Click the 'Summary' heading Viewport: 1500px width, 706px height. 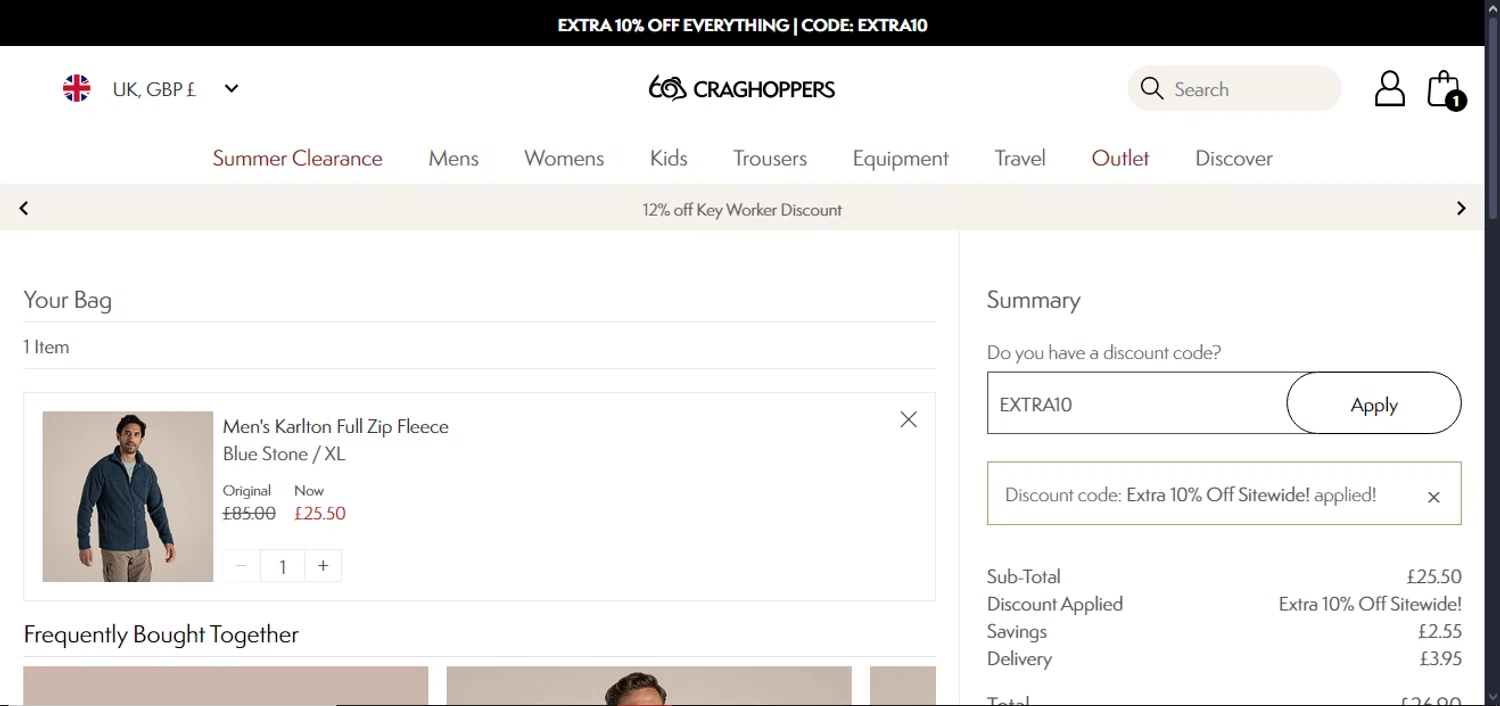pos(1033,300)
